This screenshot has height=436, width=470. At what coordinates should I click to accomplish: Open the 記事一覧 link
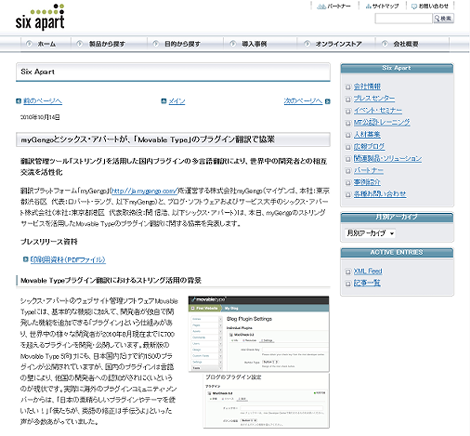click(x=367, y=283)
